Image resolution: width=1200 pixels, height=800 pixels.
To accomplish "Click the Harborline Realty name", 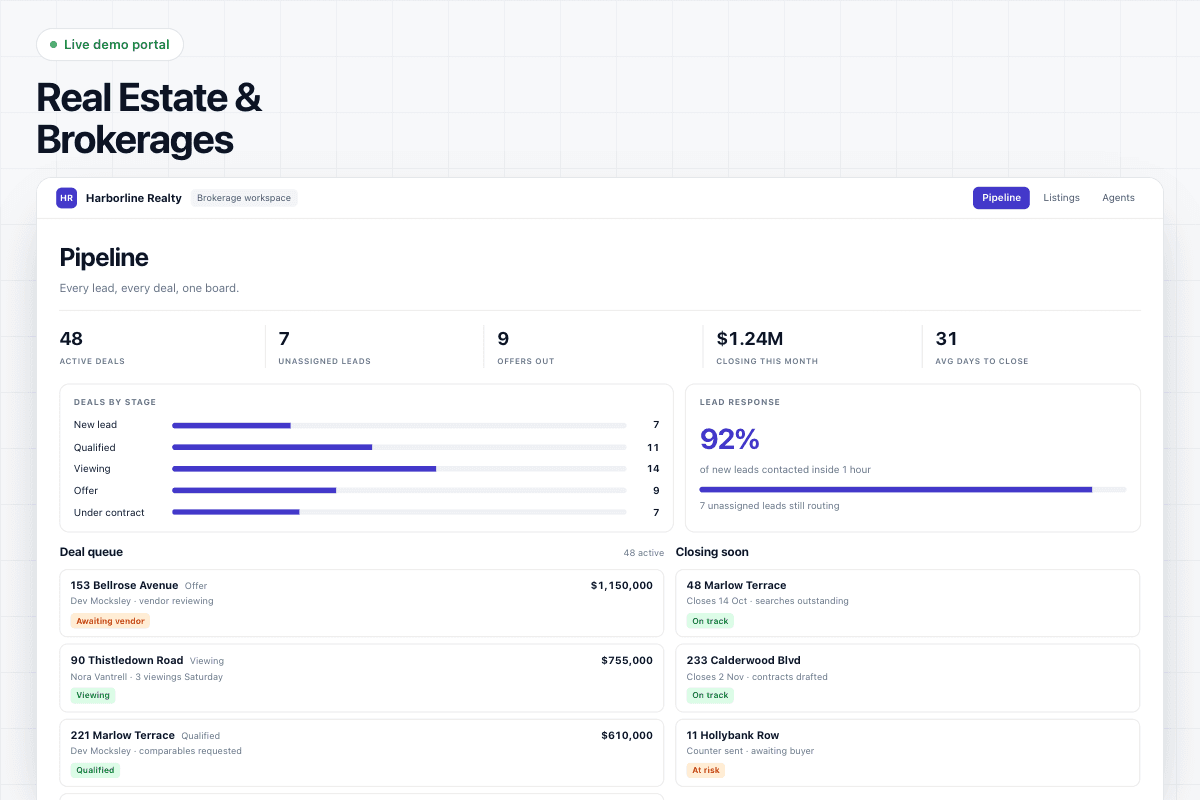I will point(134,198).
